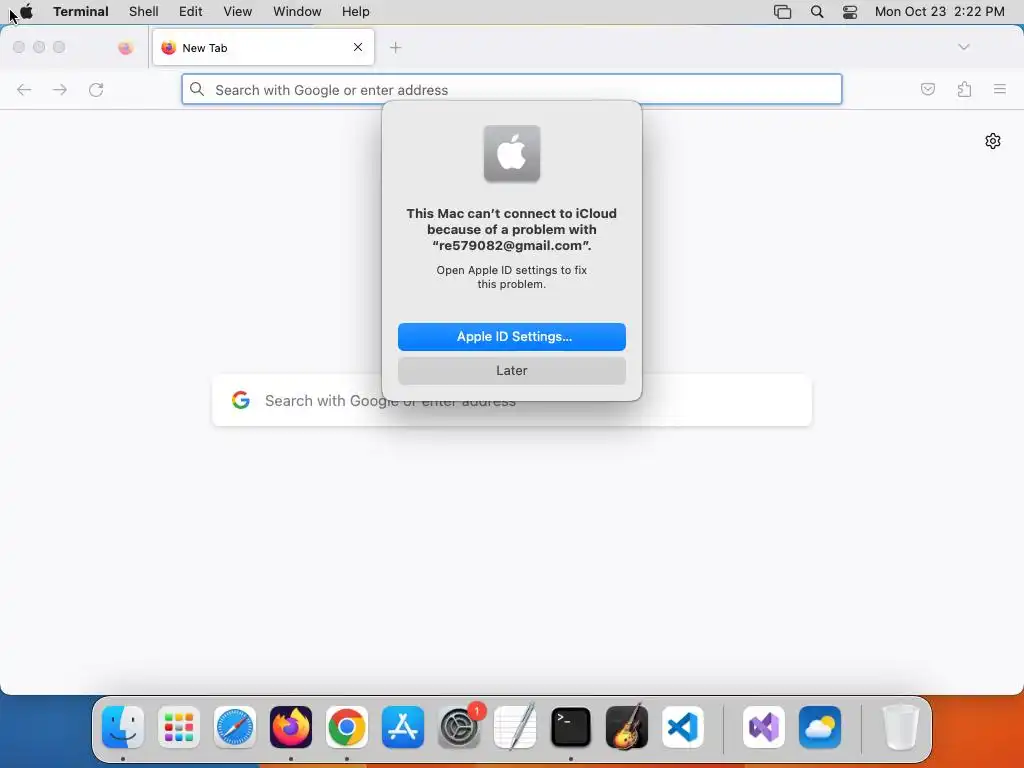Screen dimensions: 1024x768
Task: Click the date and time clock
Action: 940,11
